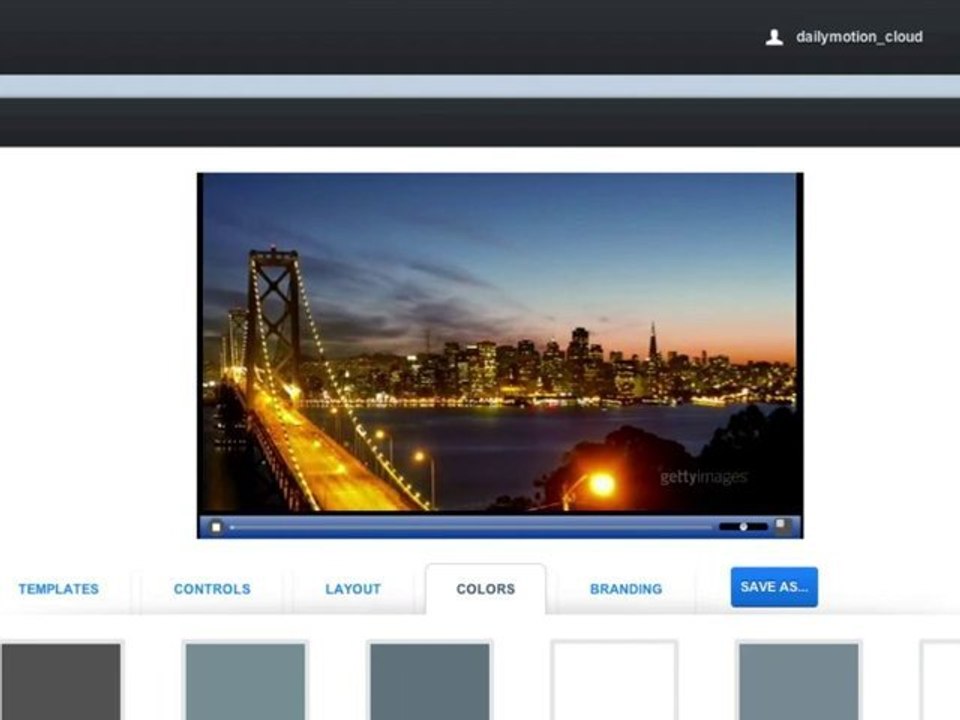Choose the white color swatch

(614, 681)
